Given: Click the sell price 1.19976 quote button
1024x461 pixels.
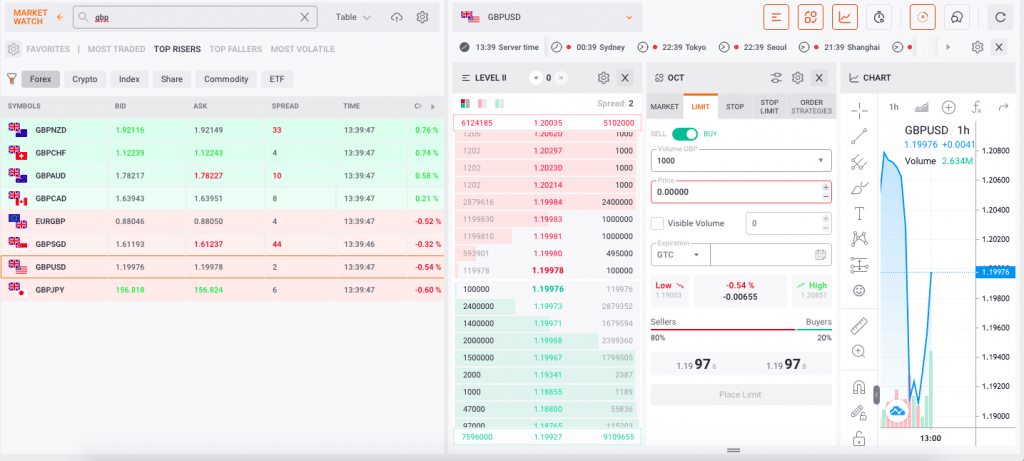Looking at the screenshot, I should pos(696,364).
